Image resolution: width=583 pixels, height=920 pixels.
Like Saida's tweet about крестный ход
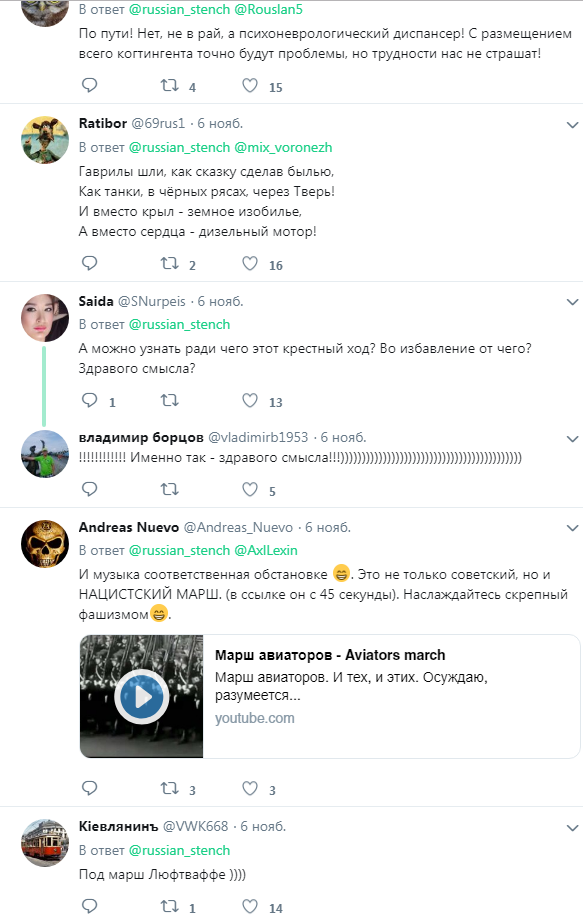(x=250, y=400)
